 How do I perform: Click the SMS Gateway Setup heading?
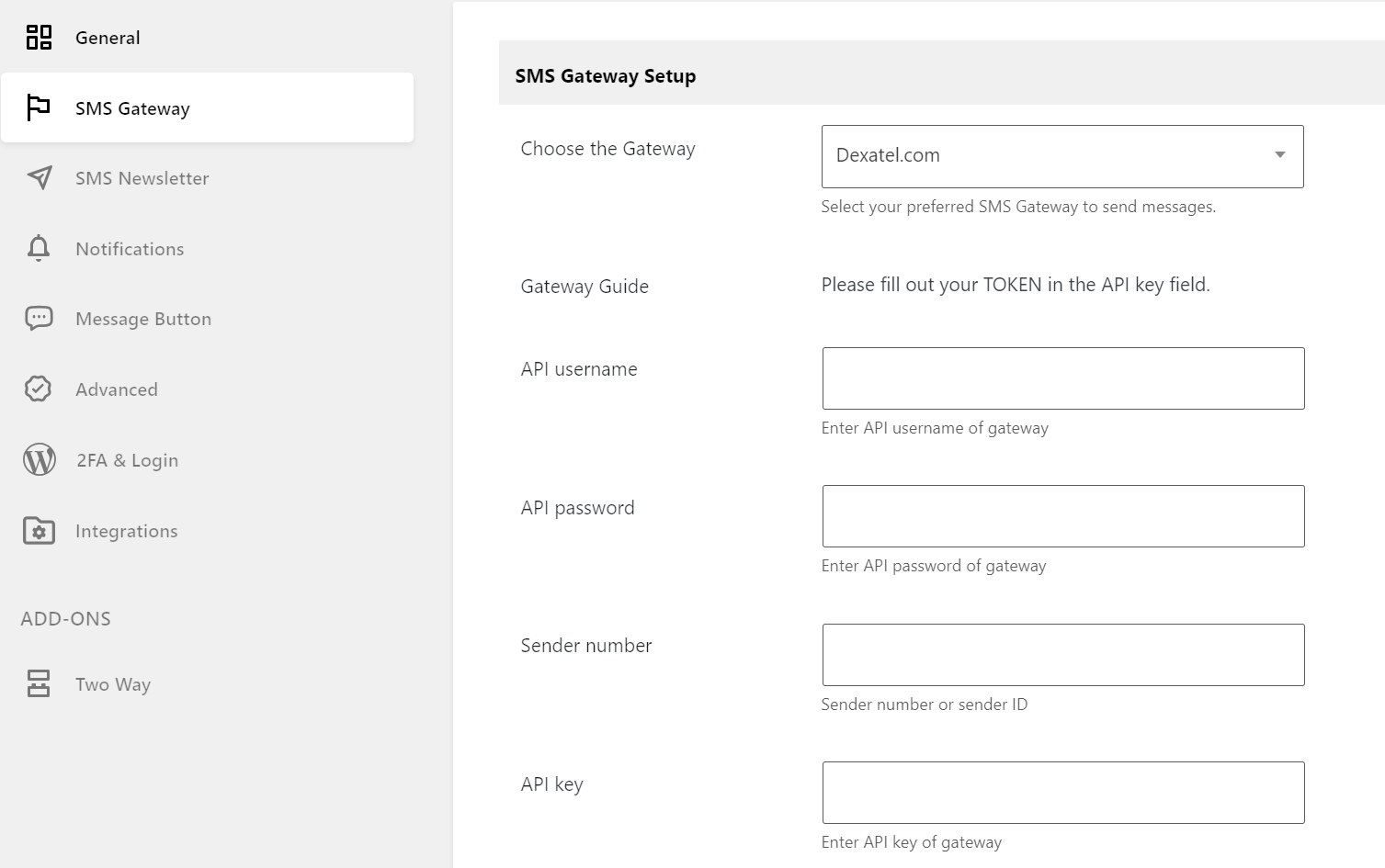[605, 76]
